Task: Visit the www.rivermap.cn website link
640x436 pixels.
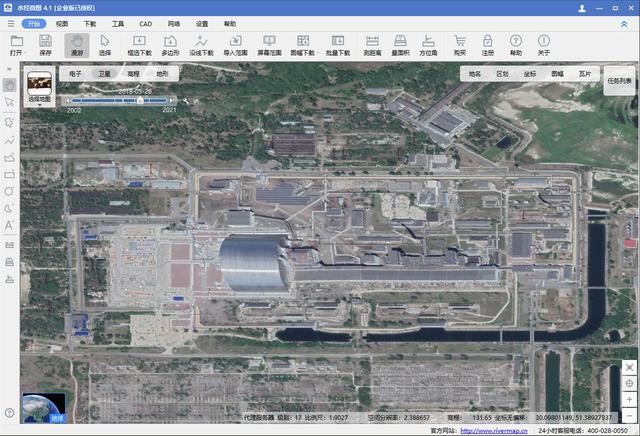Action: 497,430
